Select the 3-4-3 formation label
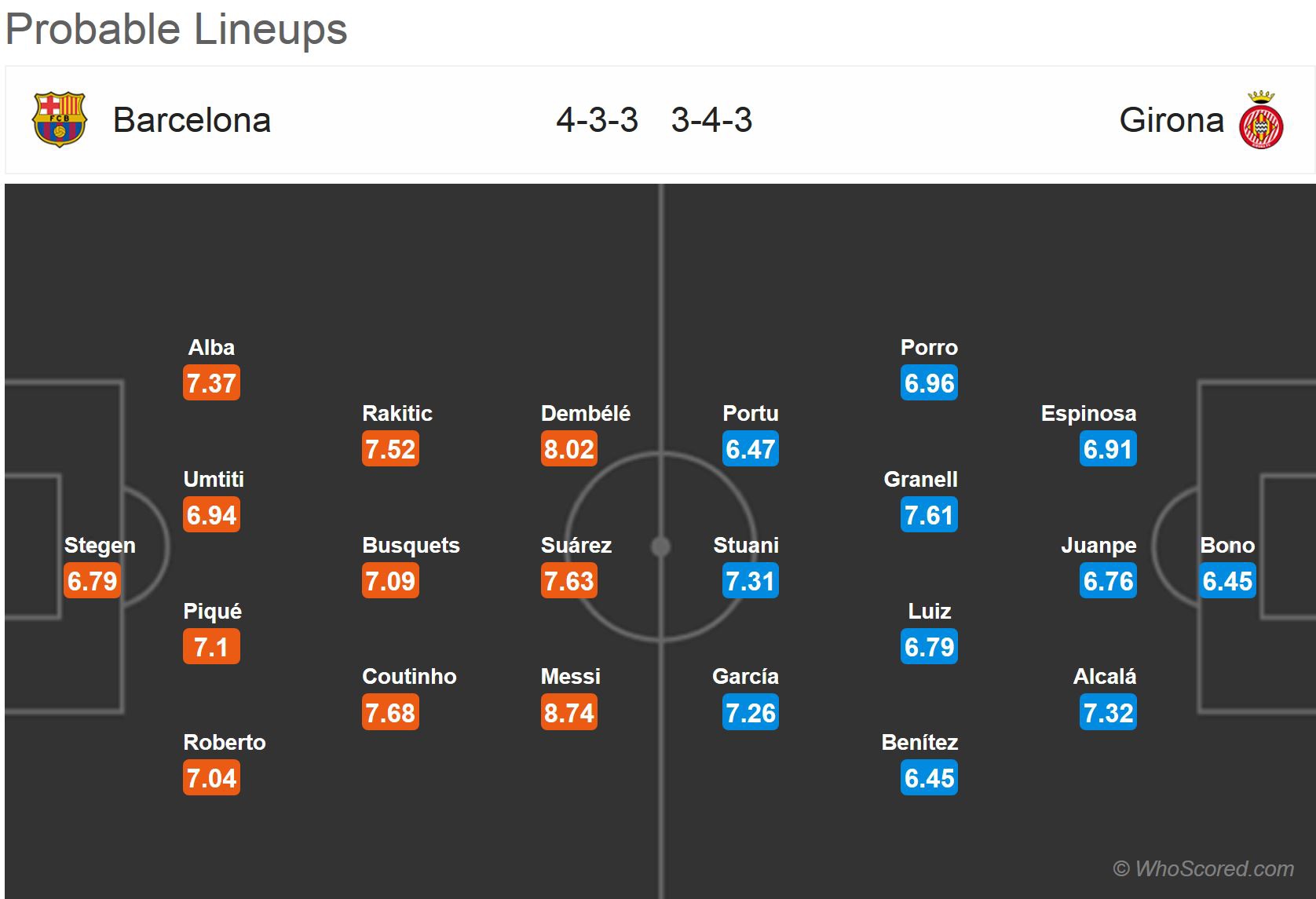1316x899 pixels. [711, 120]
